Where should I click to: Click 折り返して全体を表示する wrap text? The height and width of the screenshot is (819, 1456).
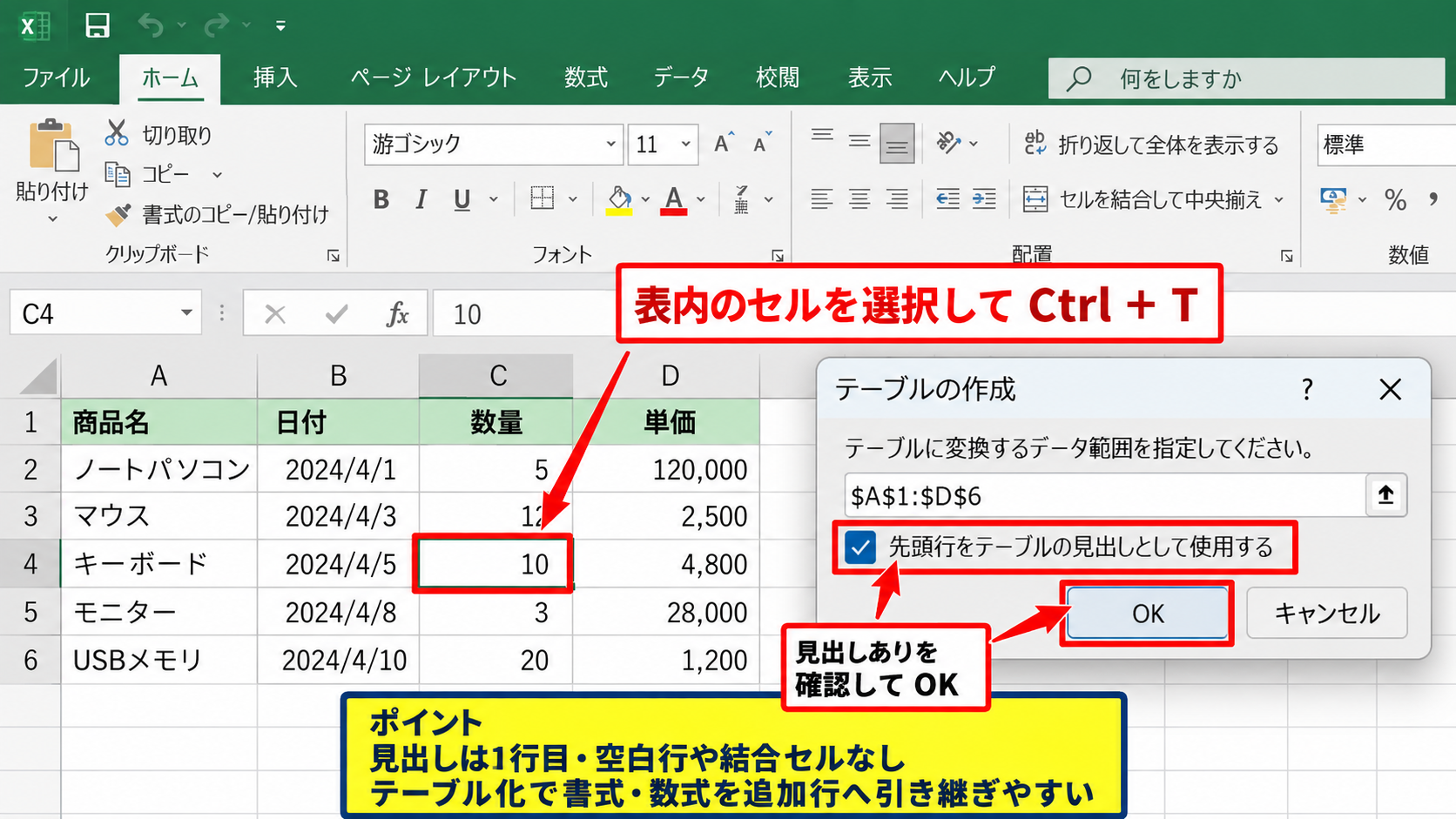coord(1150,144)
